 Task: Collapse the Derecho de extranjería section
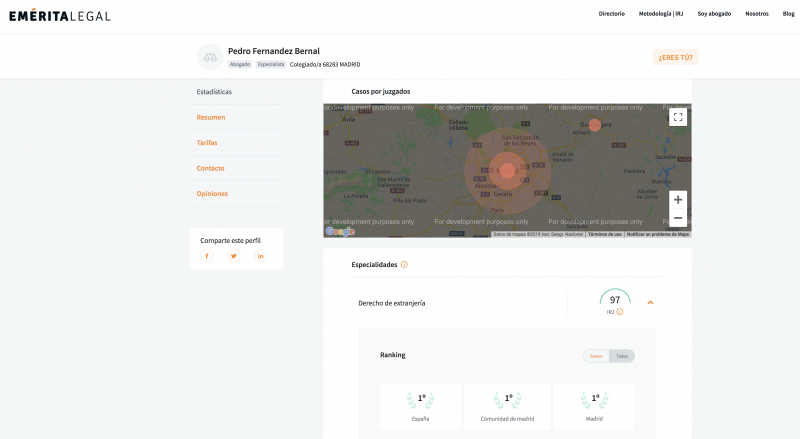tap(650, 303)
